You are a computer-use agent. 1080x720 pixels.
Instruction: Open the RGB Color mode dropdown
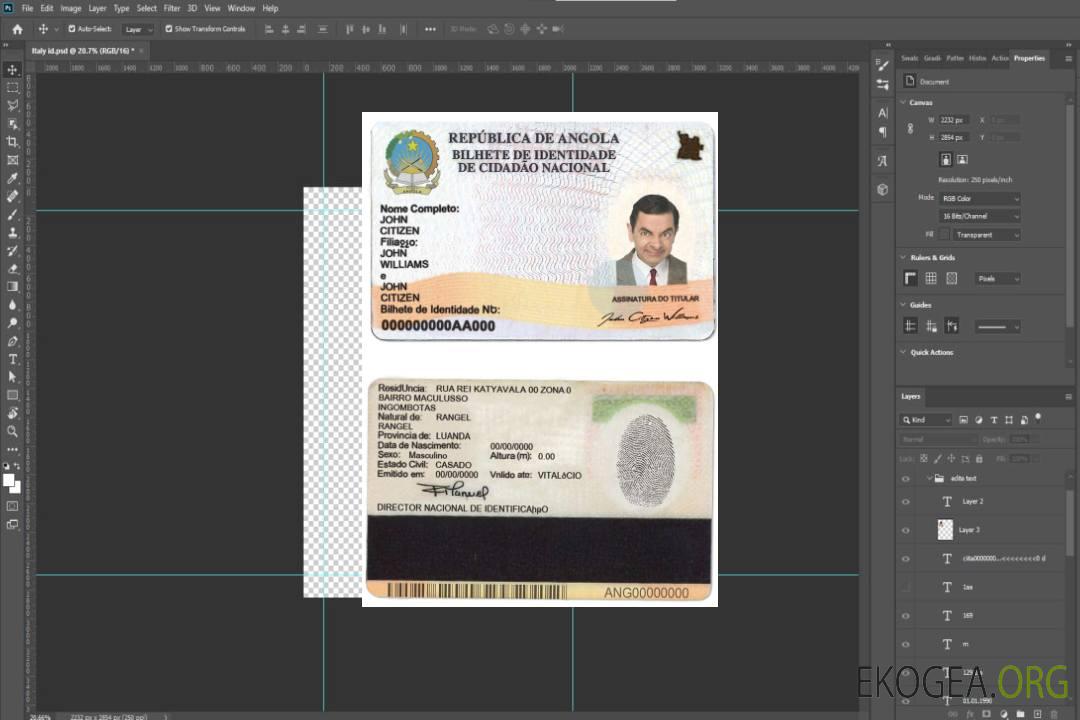pos(979,198)
